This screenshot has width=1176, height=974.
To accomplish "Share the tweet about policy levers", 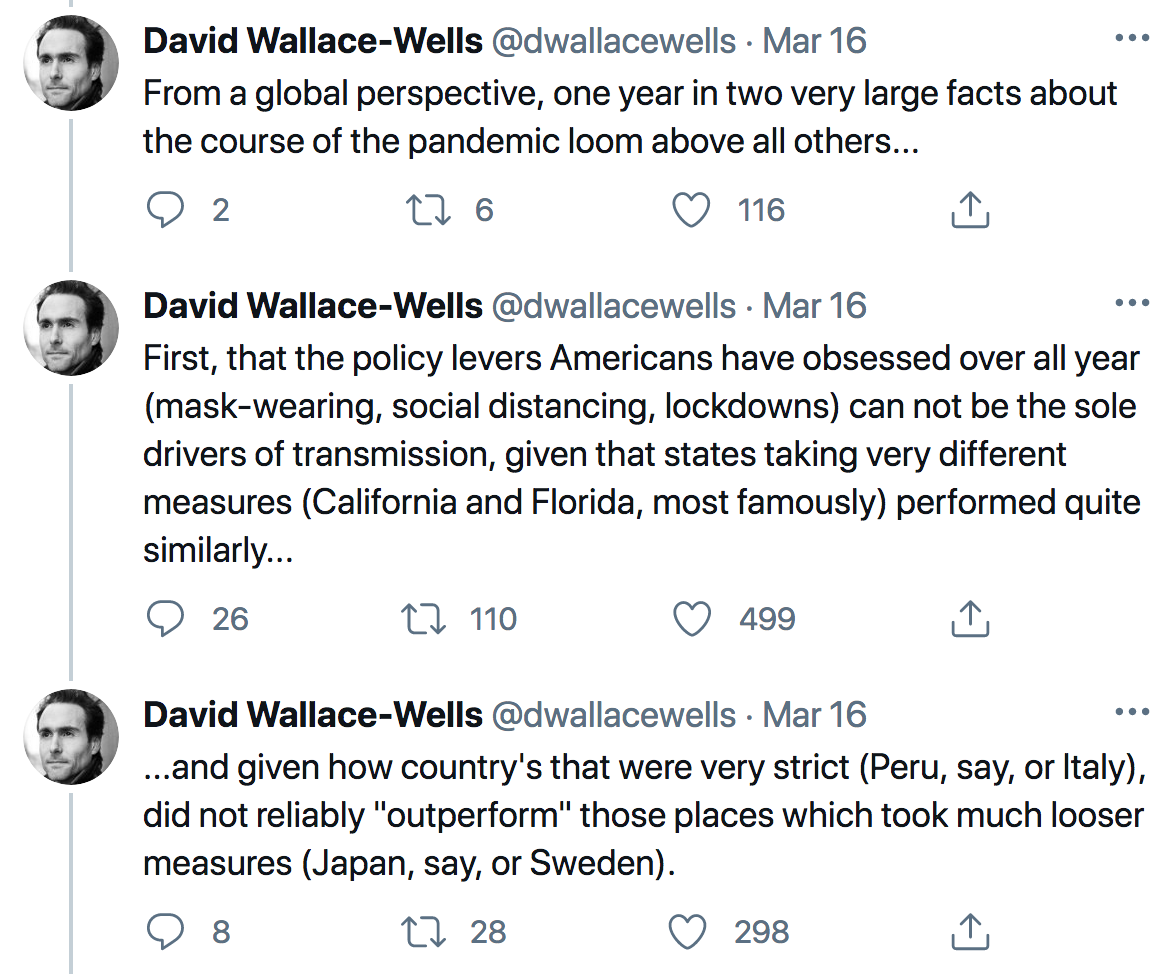I will 968,619.
